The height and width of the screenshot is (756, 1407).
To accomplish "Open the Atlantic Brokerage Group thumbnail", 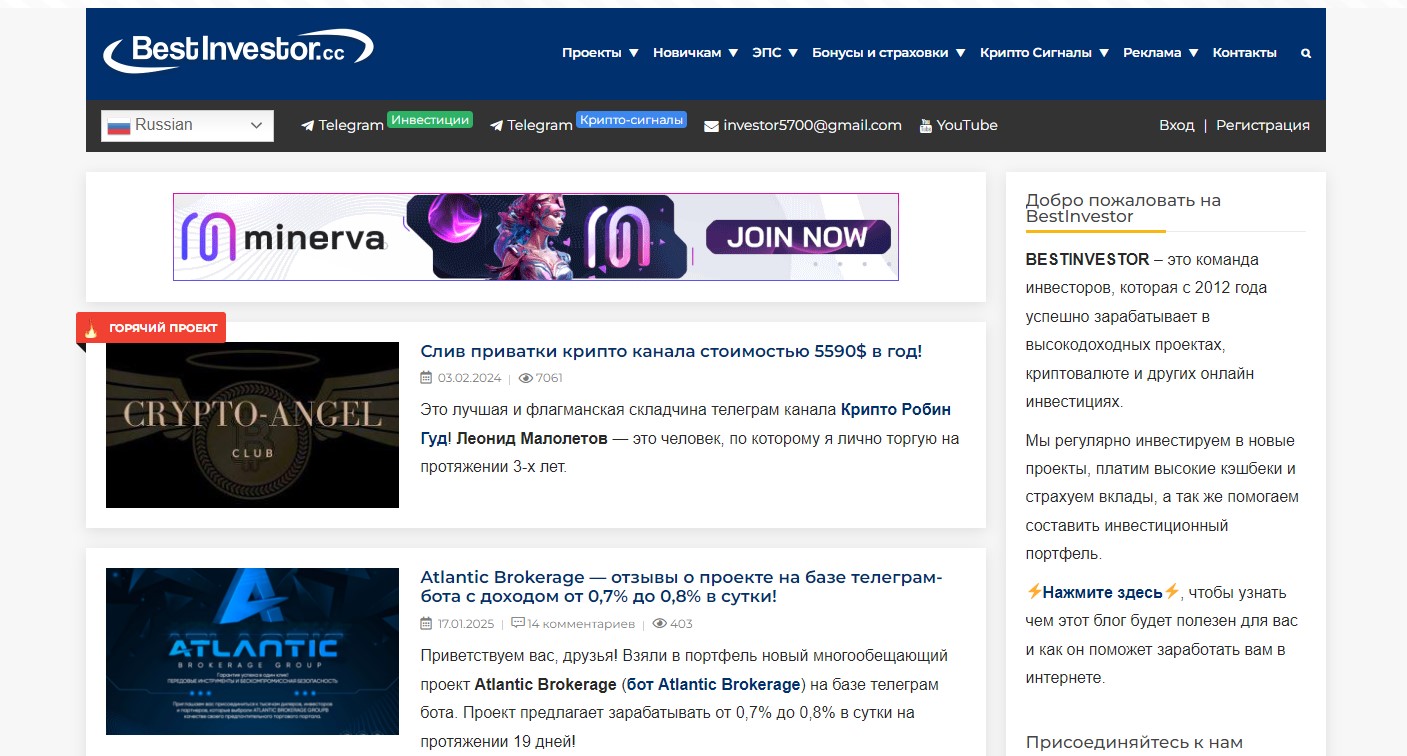I will pos(252,652).
